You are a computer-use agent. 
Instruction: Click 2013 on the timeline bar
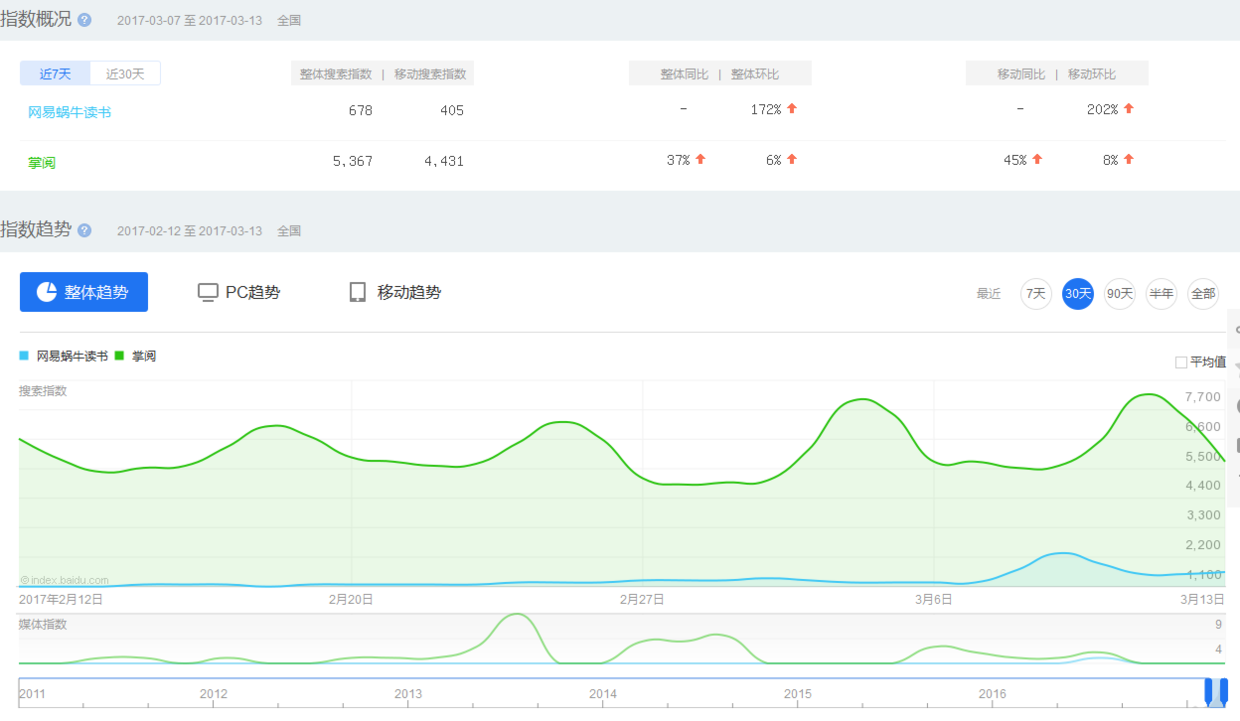point(408,694)
